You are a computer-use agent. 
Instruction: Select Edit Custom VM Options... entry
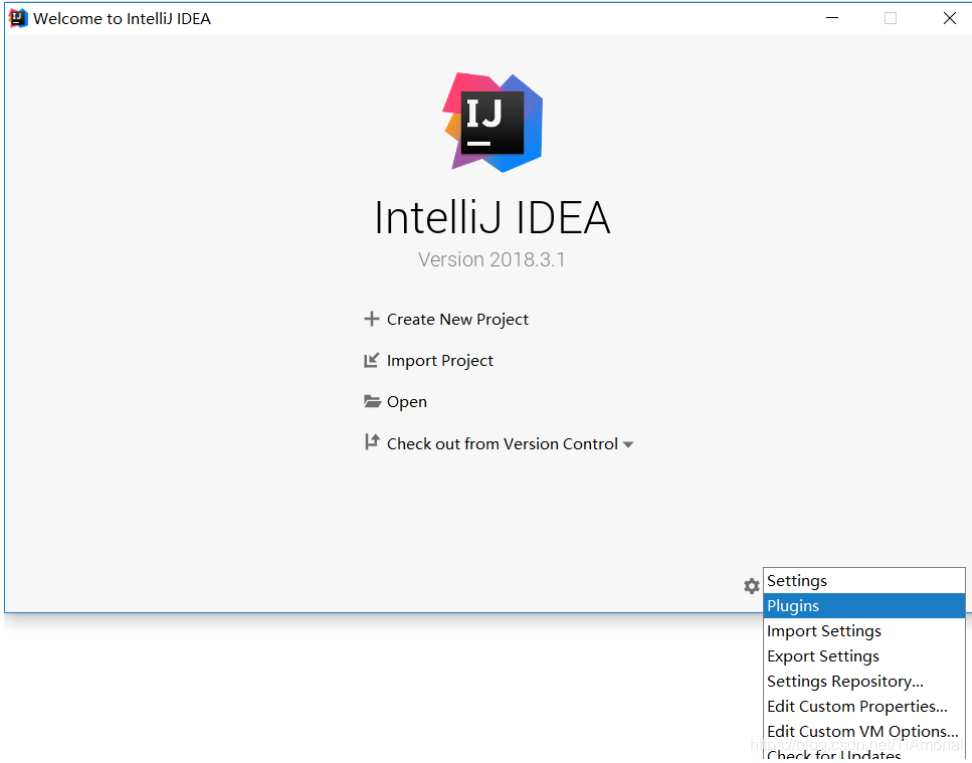click(x=864, y=731)
